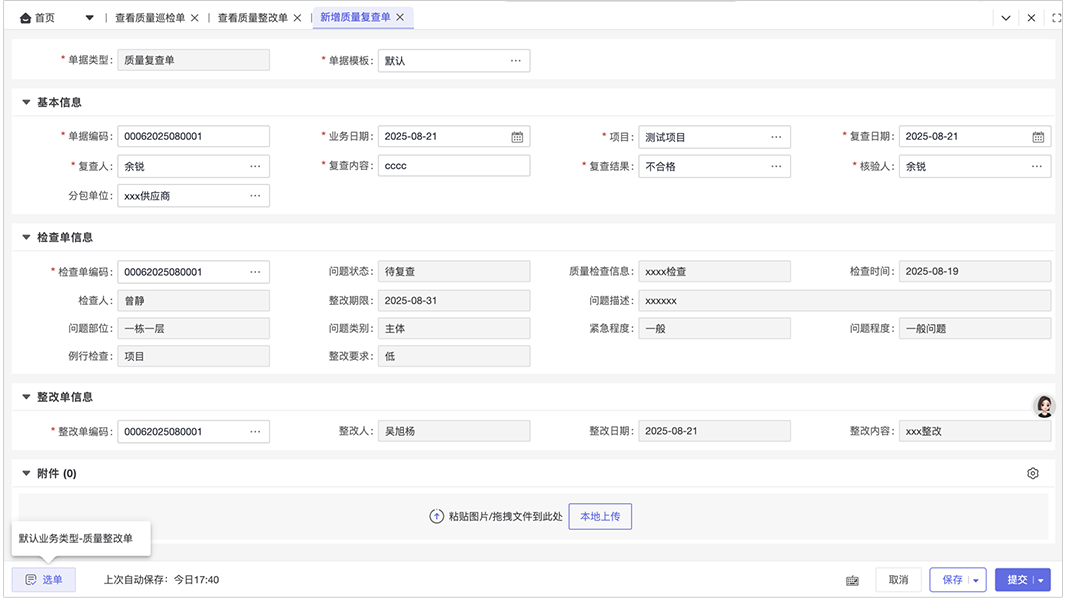The height and width of the screenshot is (599, 1066).
Task: Go to the 首页 tab
Action: point(38,18)
